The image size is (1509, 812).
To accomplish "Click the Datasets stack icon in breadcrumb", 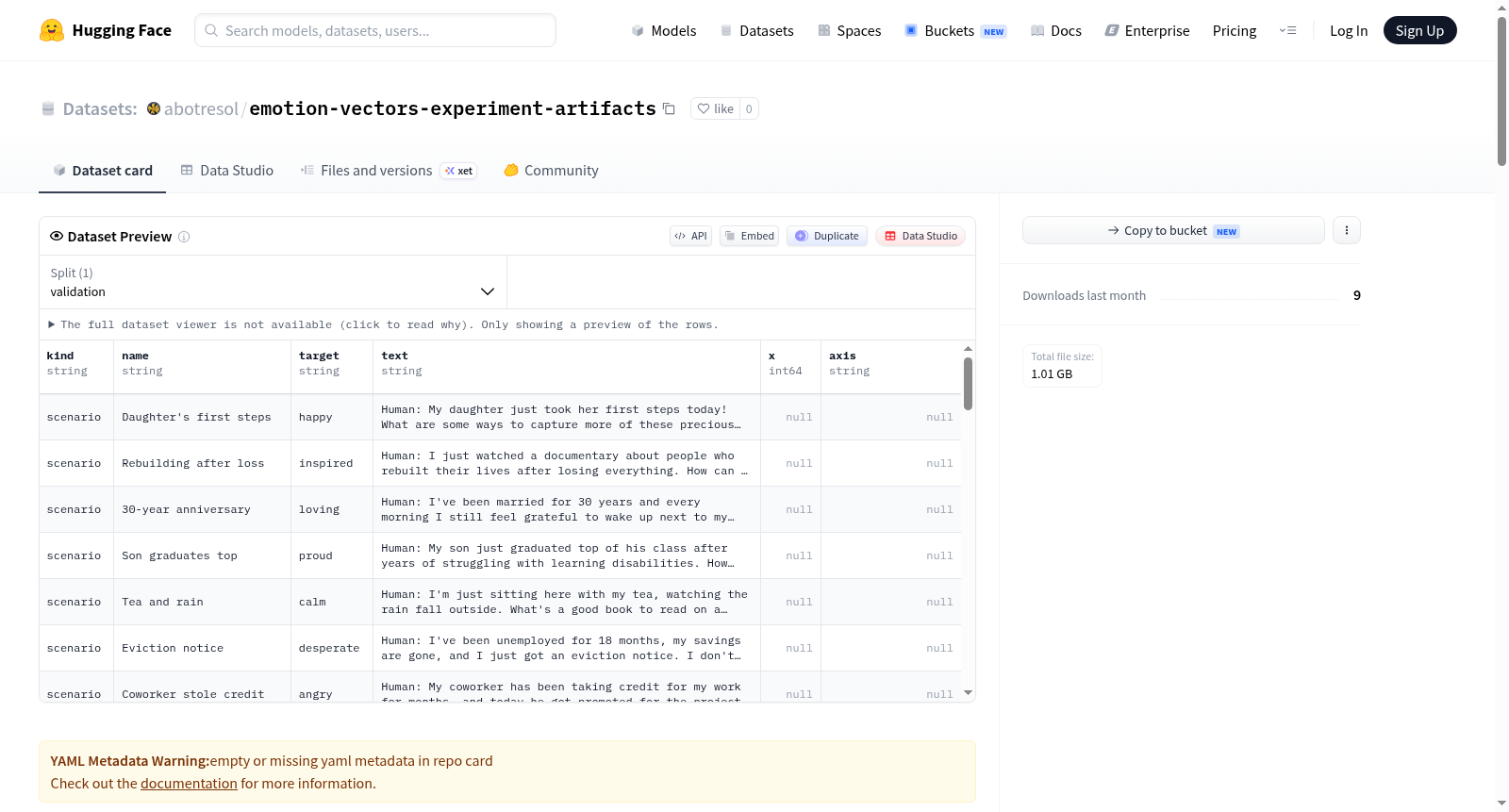I will 48,109.
